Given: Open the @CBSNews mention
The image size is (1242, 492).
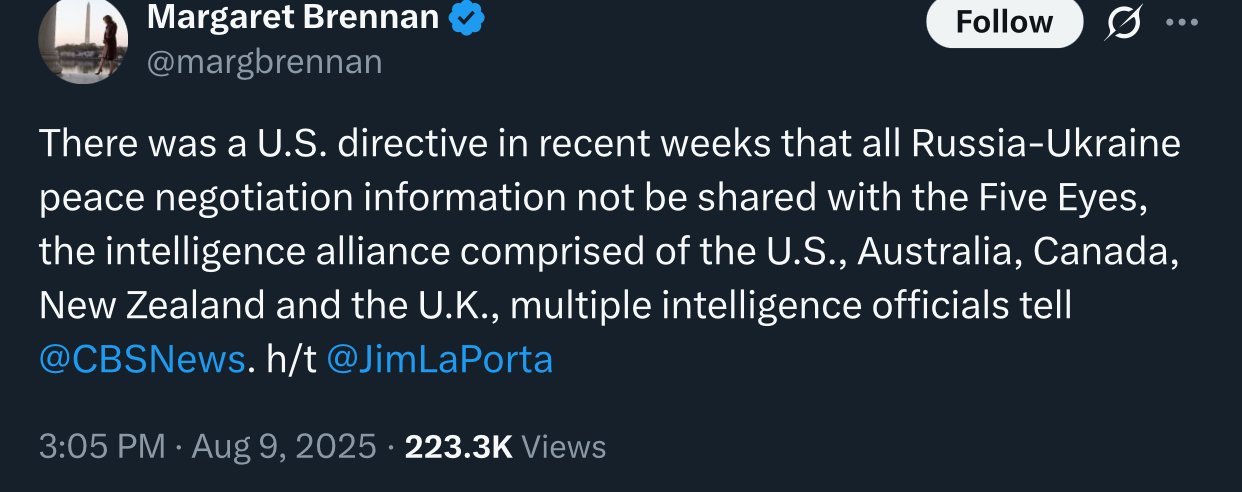Looking at the screenshot, I should (x=142, y=359).
